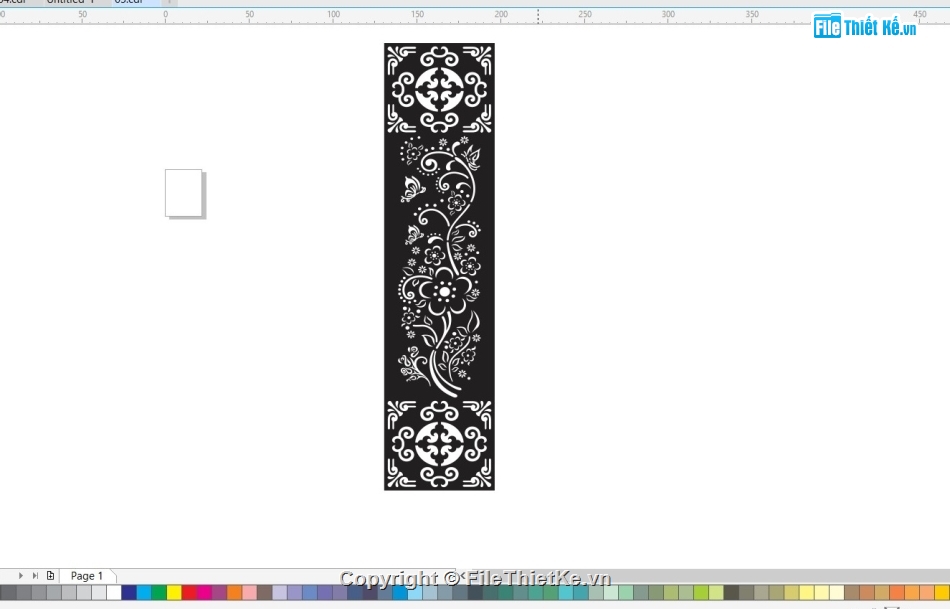The width and height of the screenshot is (950, 609).
Task: Add a new page with plus-page icon
Action: coord(50,576)
